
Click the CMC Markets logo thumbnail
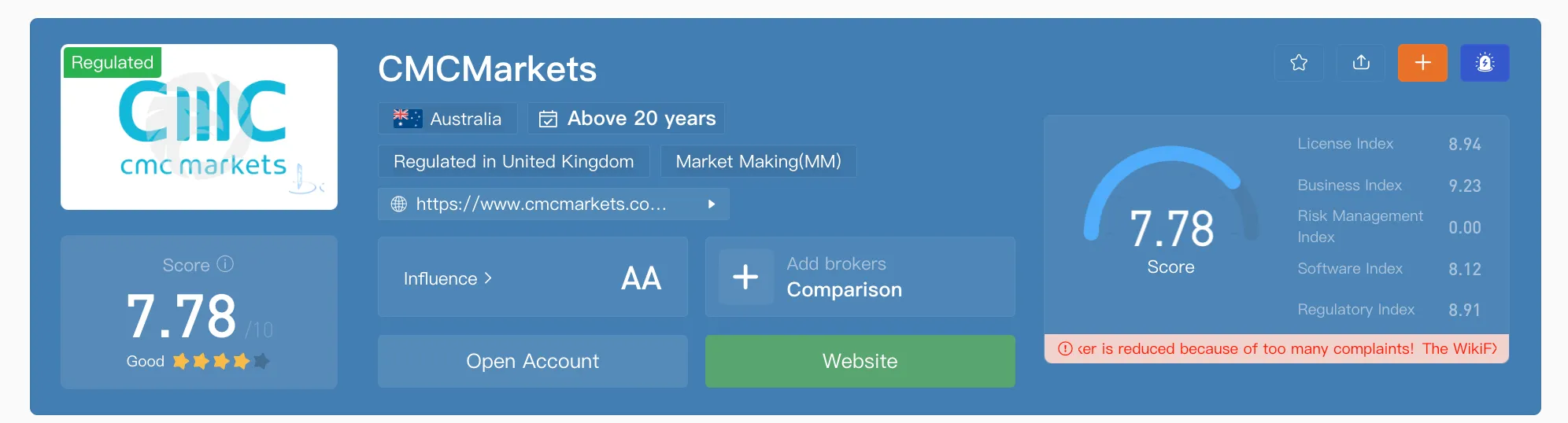[199, 127]
